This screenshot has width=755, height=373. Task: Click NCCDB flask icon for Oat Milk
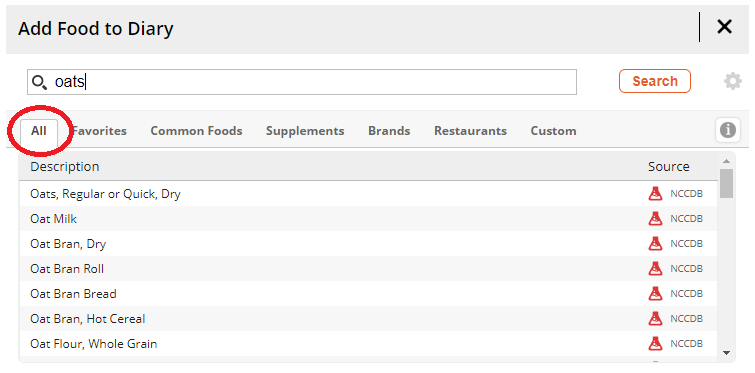(x=655, y=219)
